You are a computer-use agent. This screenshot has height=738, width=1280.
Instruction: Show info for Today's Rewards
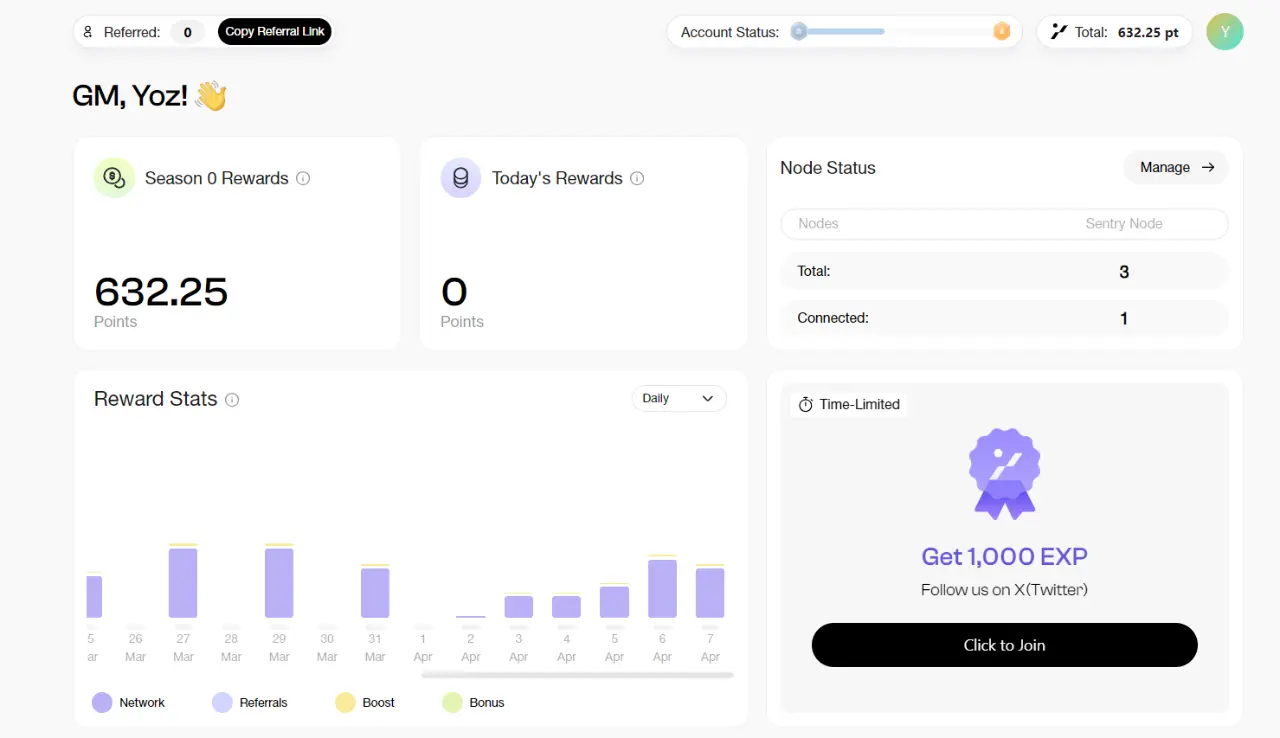point(637,178)
